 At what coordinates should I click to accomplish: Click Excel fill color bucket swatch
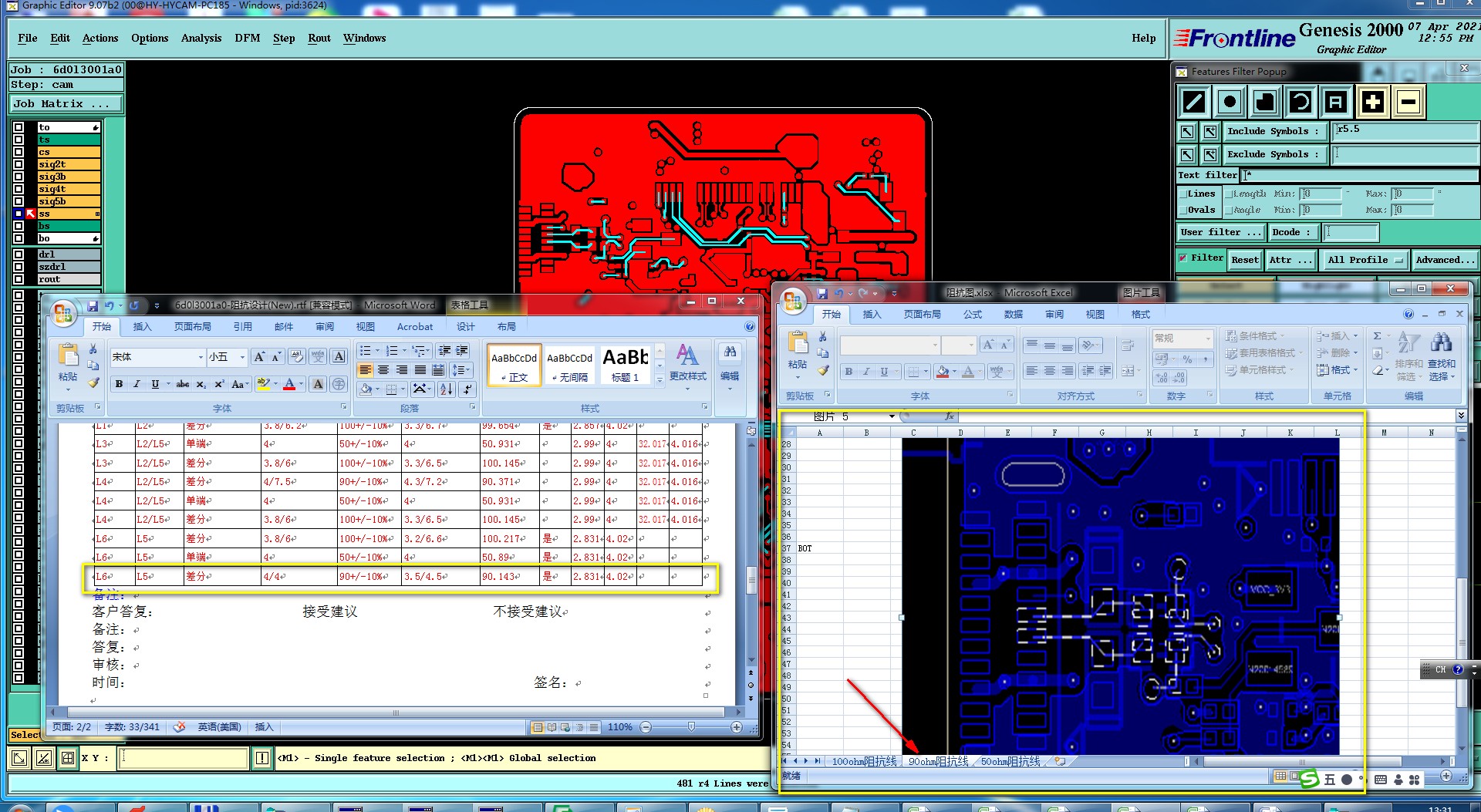943,372
